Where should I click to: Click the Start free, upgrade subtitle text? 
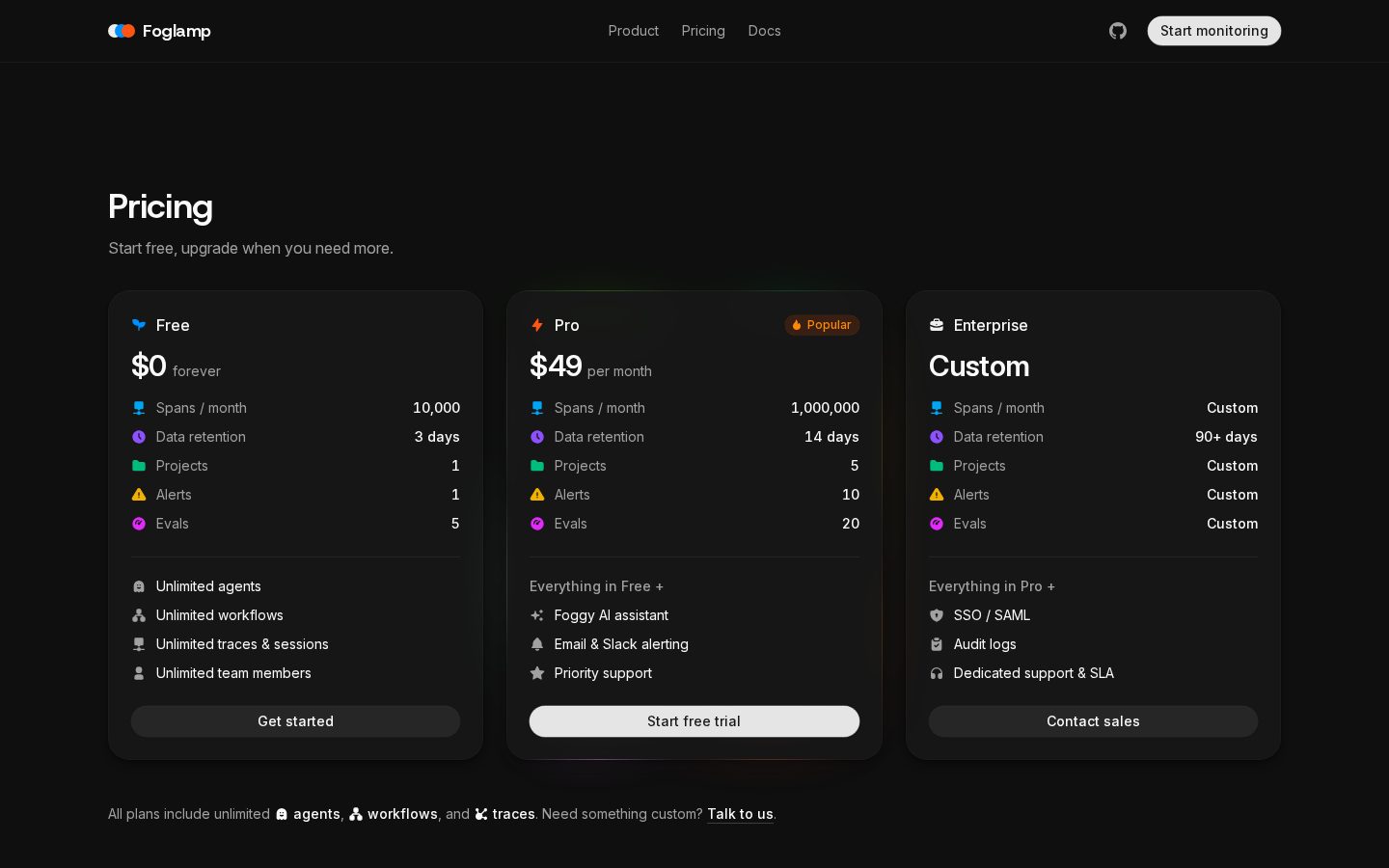[251, 248]
